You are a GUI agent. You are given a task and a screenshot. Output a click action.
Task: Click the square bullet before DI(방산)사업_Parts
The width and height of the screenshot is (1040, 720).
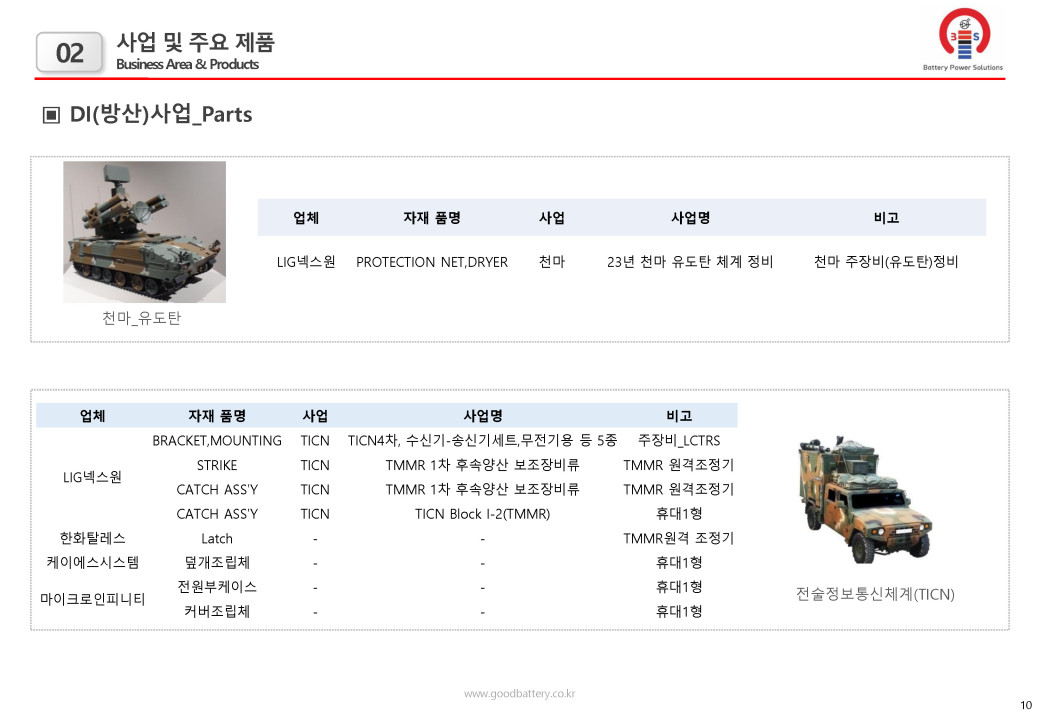coord(51,115)
